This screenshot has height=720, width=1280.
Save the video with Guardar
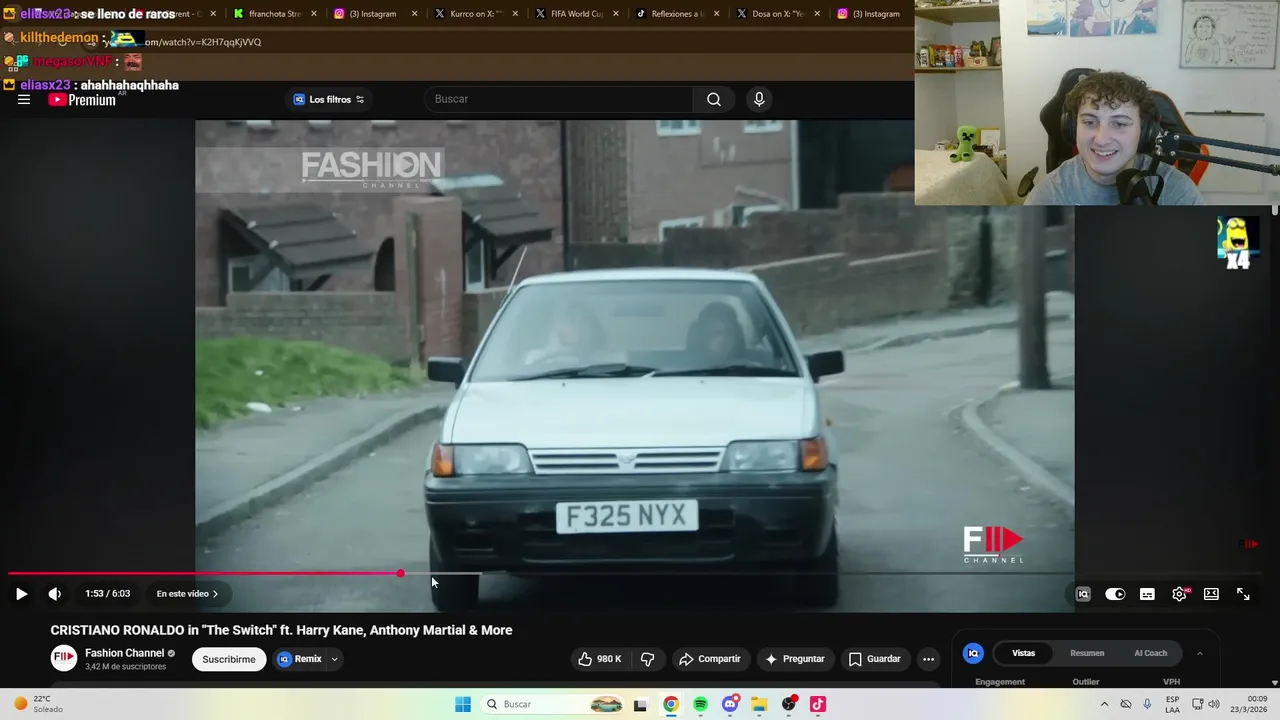[875, 659]
